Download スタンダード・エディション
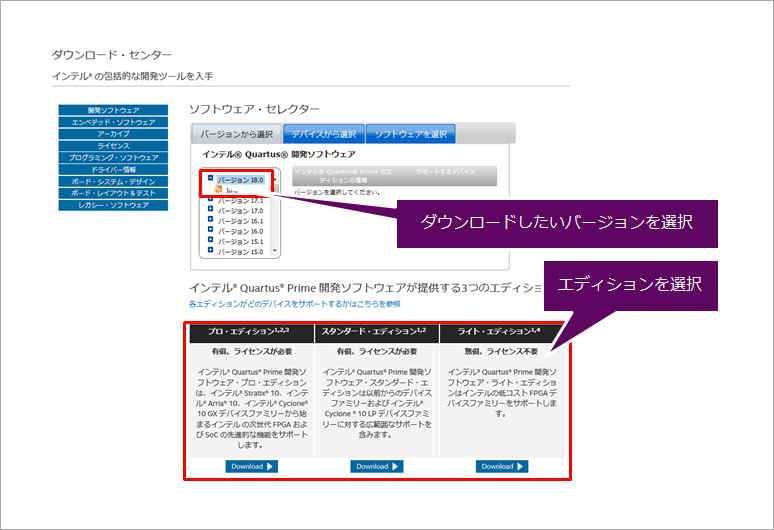This screenshot has height=530, width=774. pyautogui.click(x=377, y=466)
